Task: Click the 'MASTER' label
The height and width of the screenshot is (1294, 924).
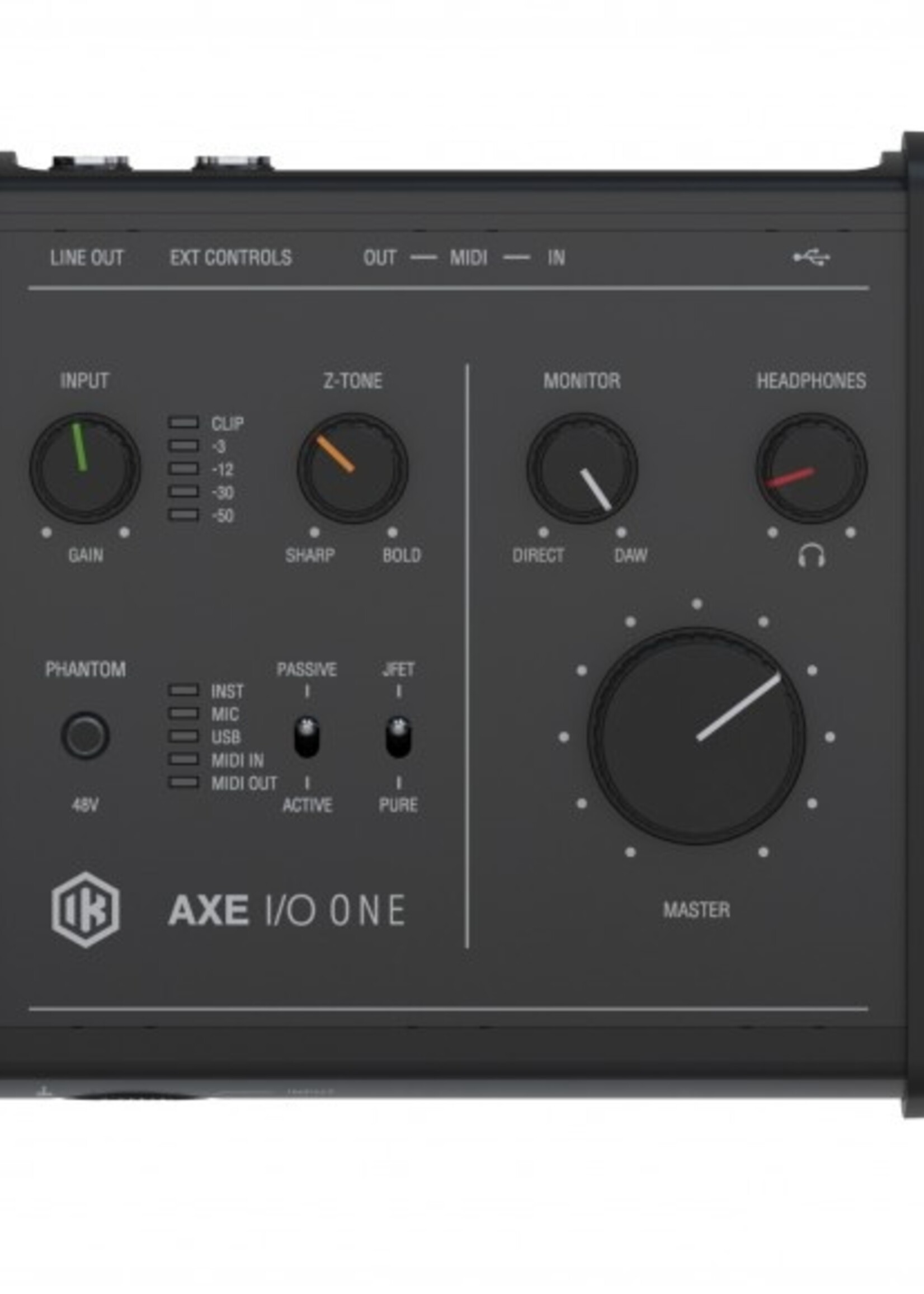Action: (x=696, y=910)
